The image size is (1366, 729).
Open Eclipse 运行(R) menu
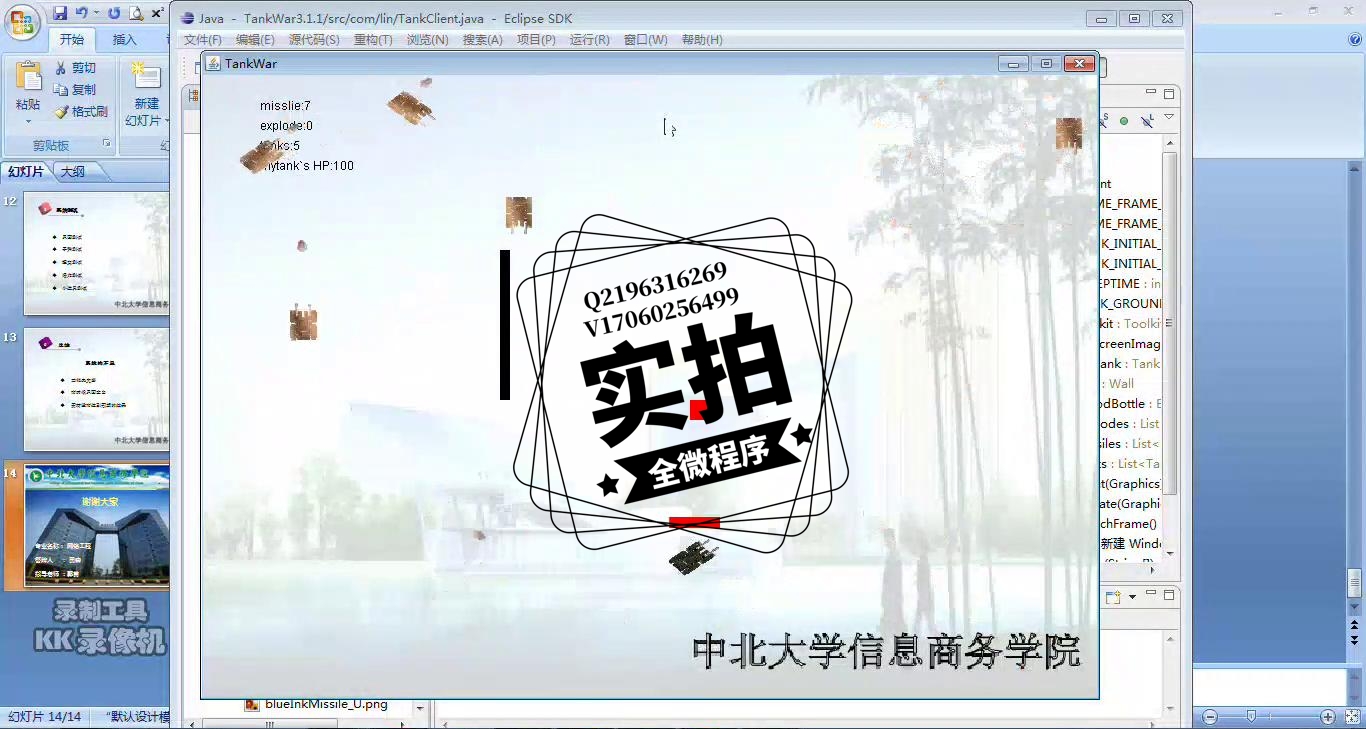pyautogui.click(x=589, y=40)
